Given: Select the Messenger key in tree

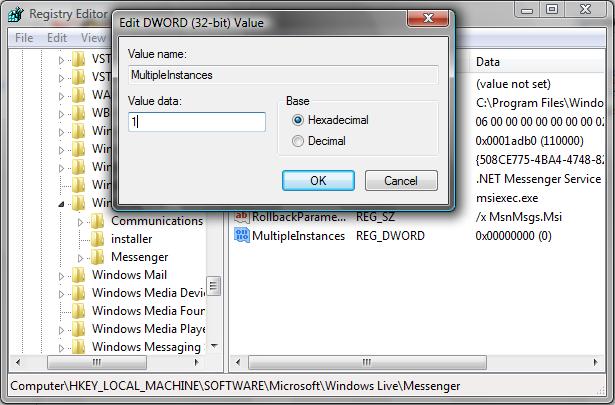Looking at the screenshot, I should [x=140, y=257].
